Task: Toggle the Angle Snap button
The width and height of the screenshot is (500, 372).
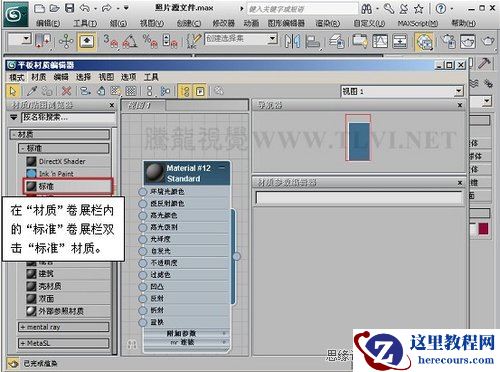Action: click(130, 41)
